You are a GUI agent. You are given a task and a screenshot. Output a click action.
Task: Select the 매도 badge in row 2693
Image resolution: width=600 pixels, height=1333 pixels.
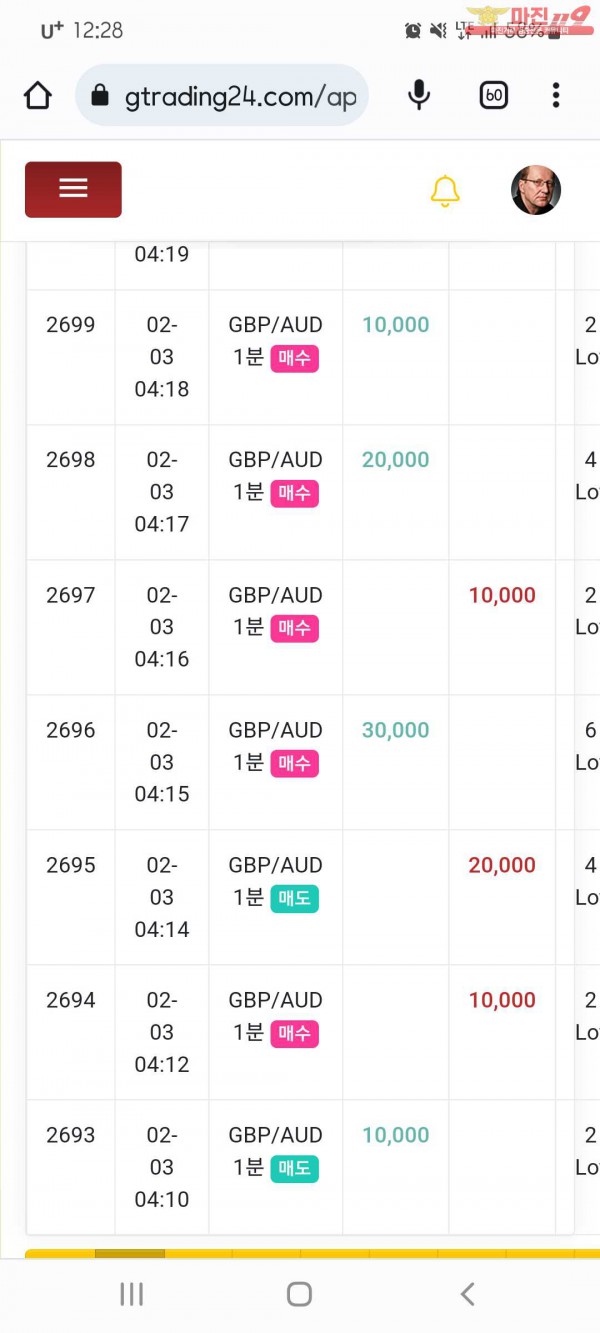click(x=294, y=1168)
